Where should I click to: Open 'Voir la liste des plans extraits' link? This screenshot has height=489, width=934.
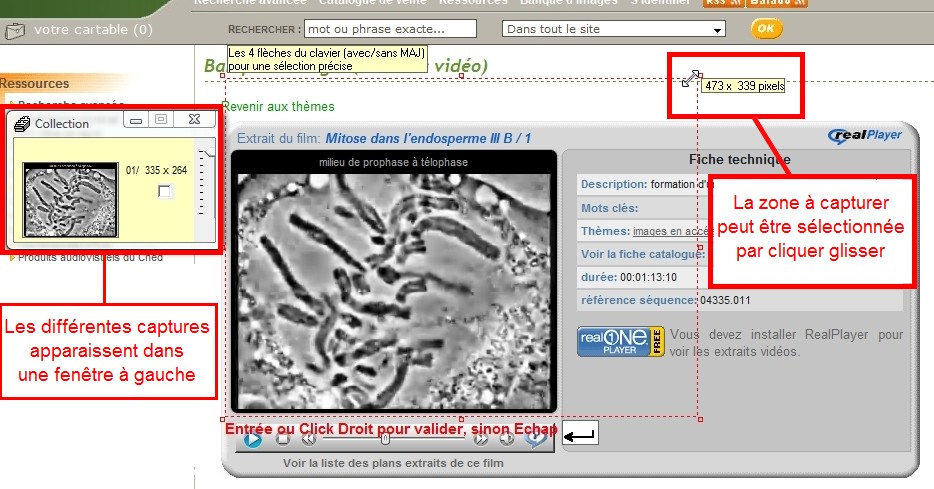(393, 463)
